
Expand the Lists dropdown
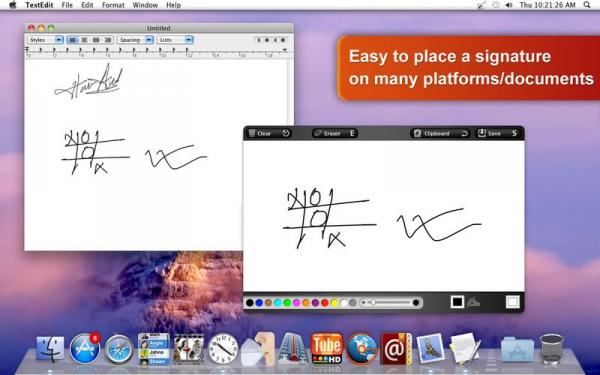tap(175, 40)
